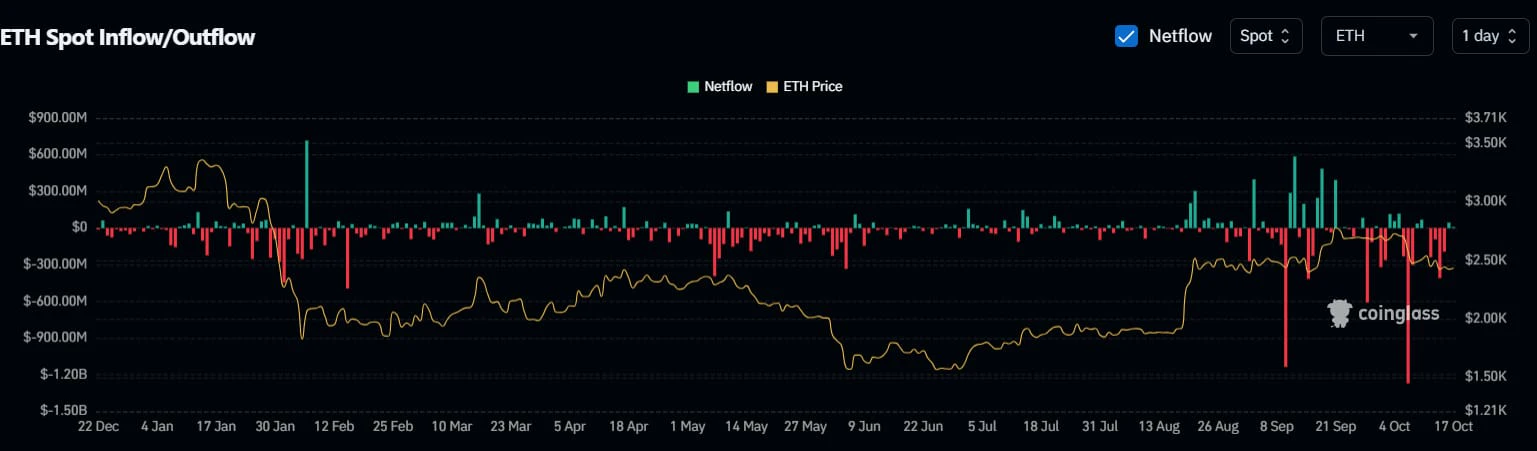Uncheck the Netflow checkbox

coord(1126,36)
